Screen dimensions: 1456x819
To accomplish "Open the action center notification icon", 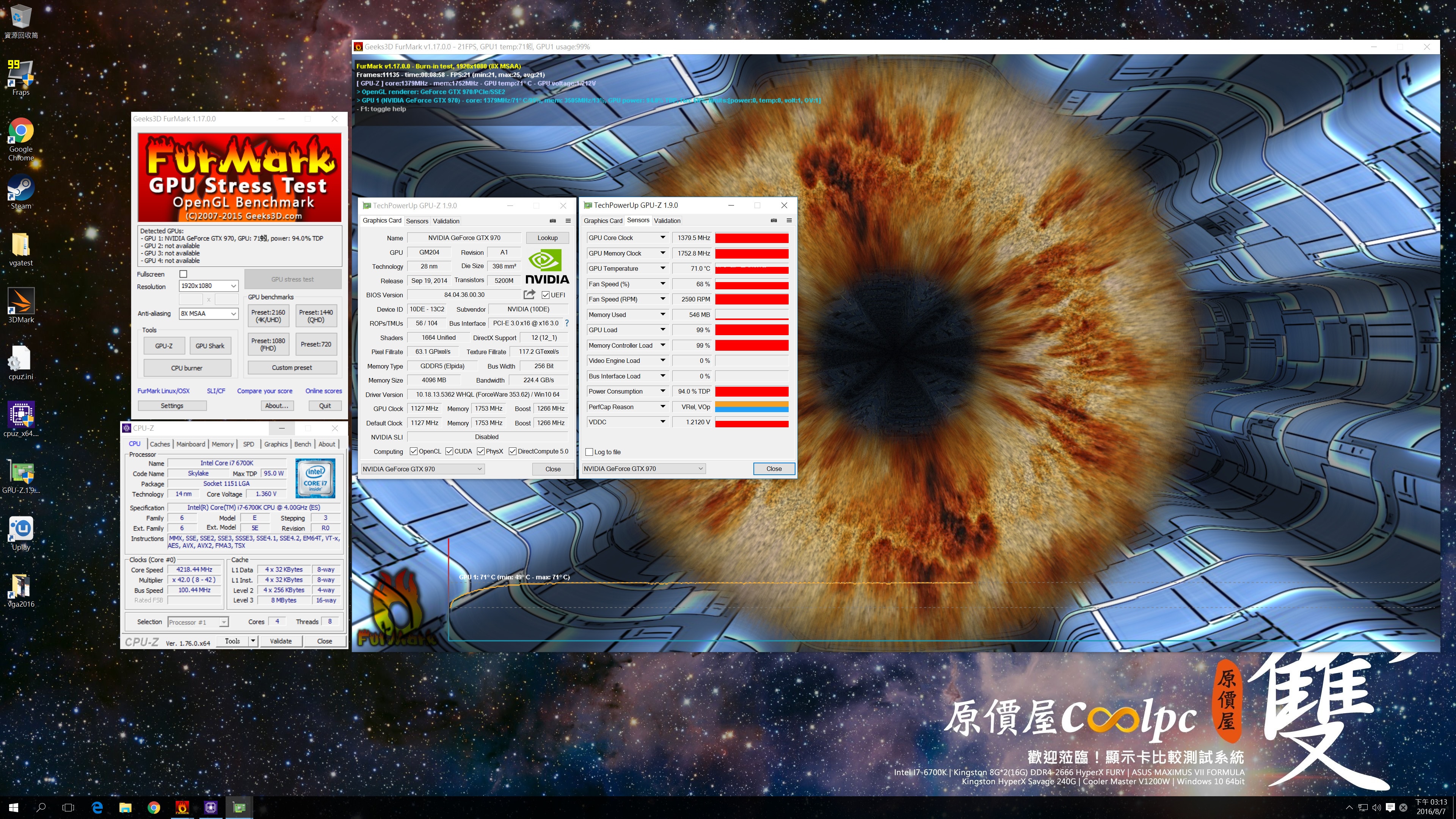I will tap(1390, 808).
